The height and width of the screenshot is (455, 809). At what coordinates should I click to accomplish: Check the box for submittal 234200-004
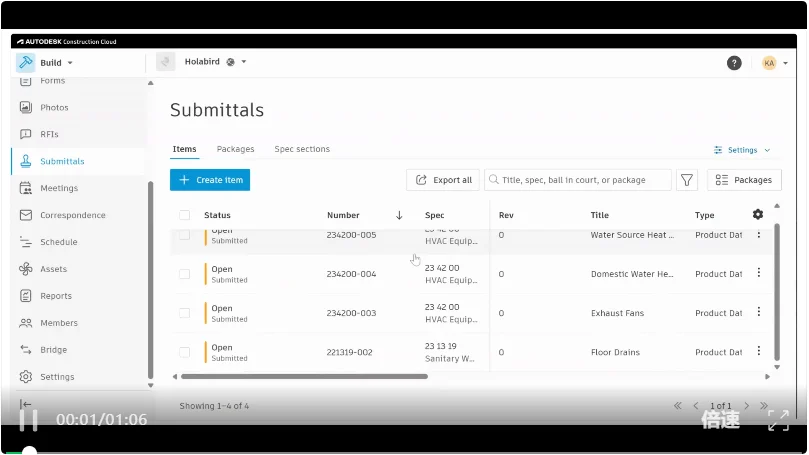point(184,274)
